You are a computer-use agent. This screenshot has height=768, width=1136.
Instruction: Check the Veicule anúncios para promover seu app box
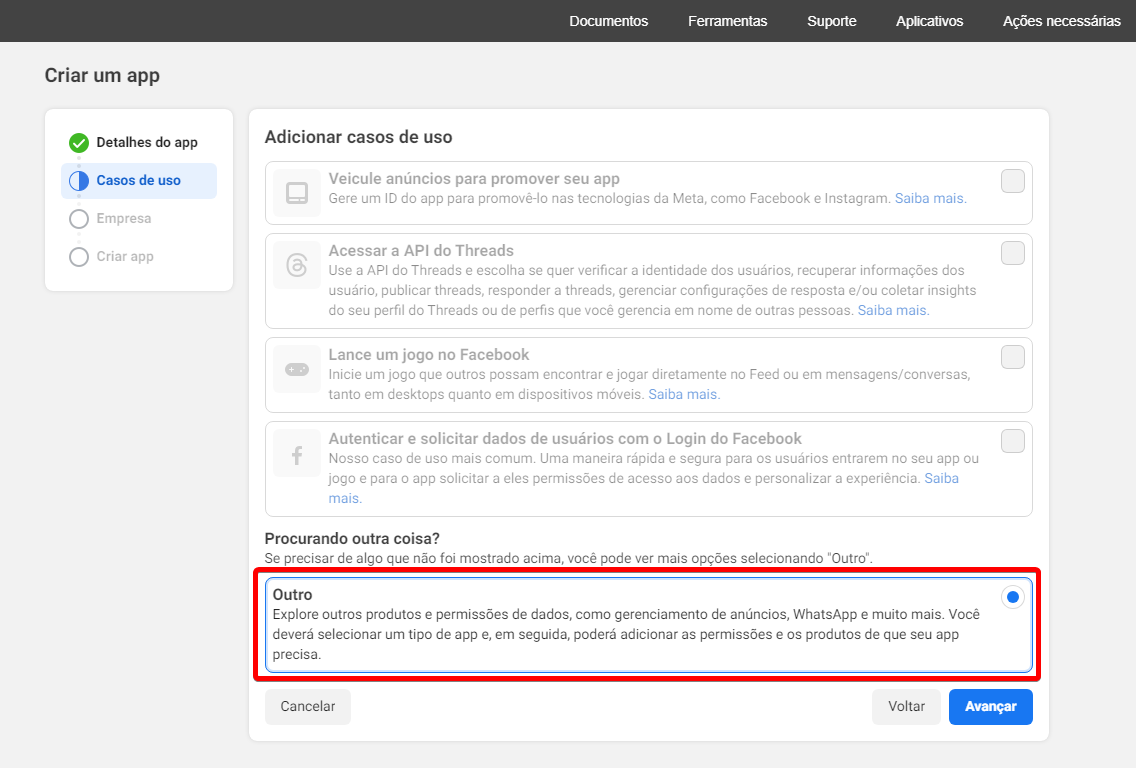(x=1012, y=181)
